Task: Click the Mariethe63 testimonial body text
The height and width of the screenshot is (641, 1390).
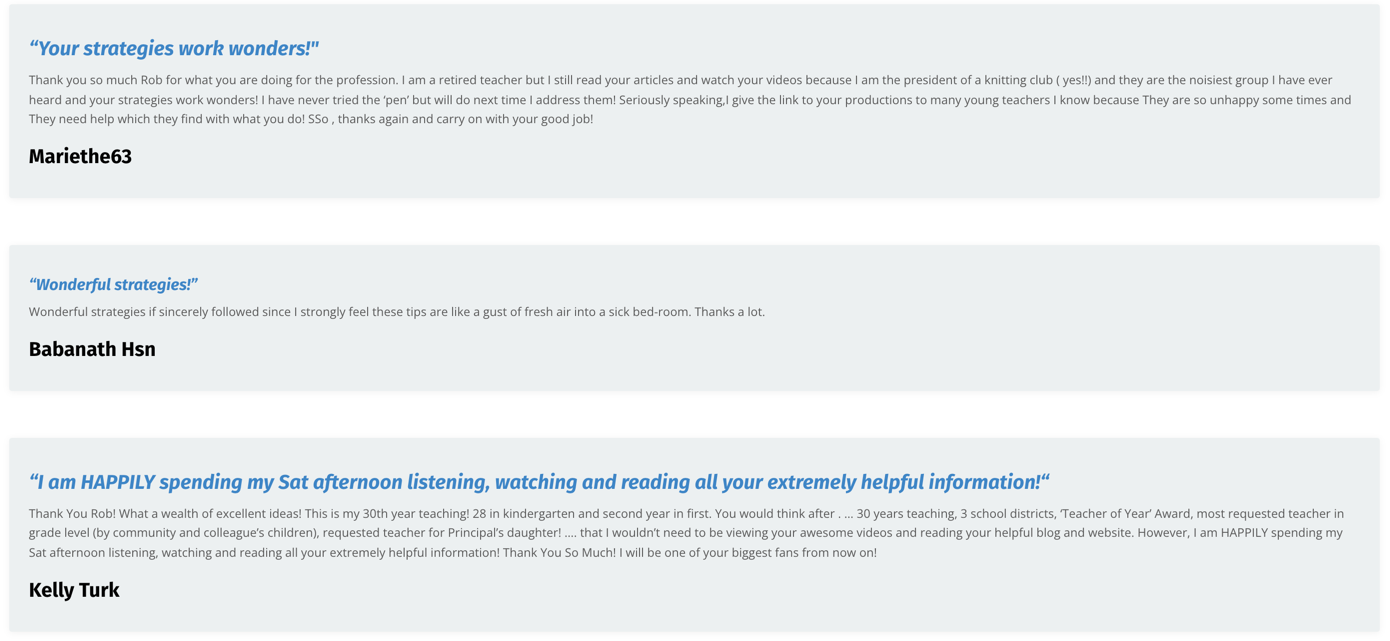Action: (690, 100)
